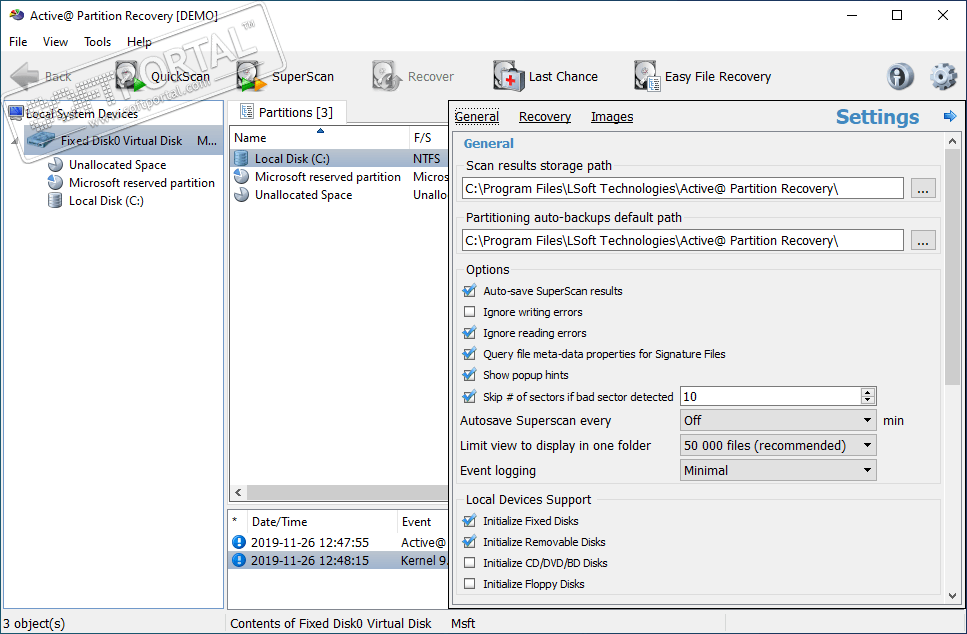This screenshot has height=634, width=967.
Task: Open Event logging dropdown
Action: click(x=778, y=471)
